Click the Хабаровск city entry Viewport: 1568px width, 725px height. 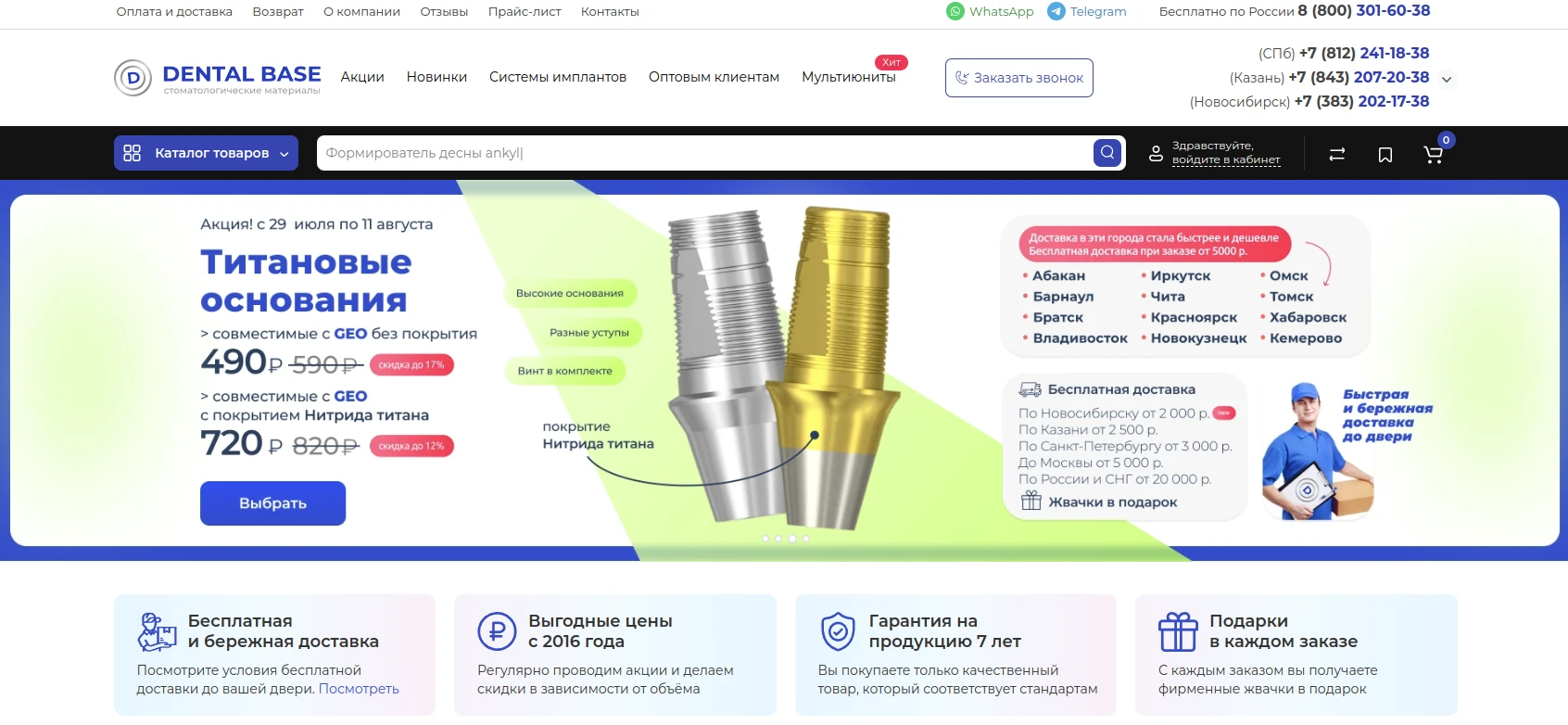(1308, 317)
